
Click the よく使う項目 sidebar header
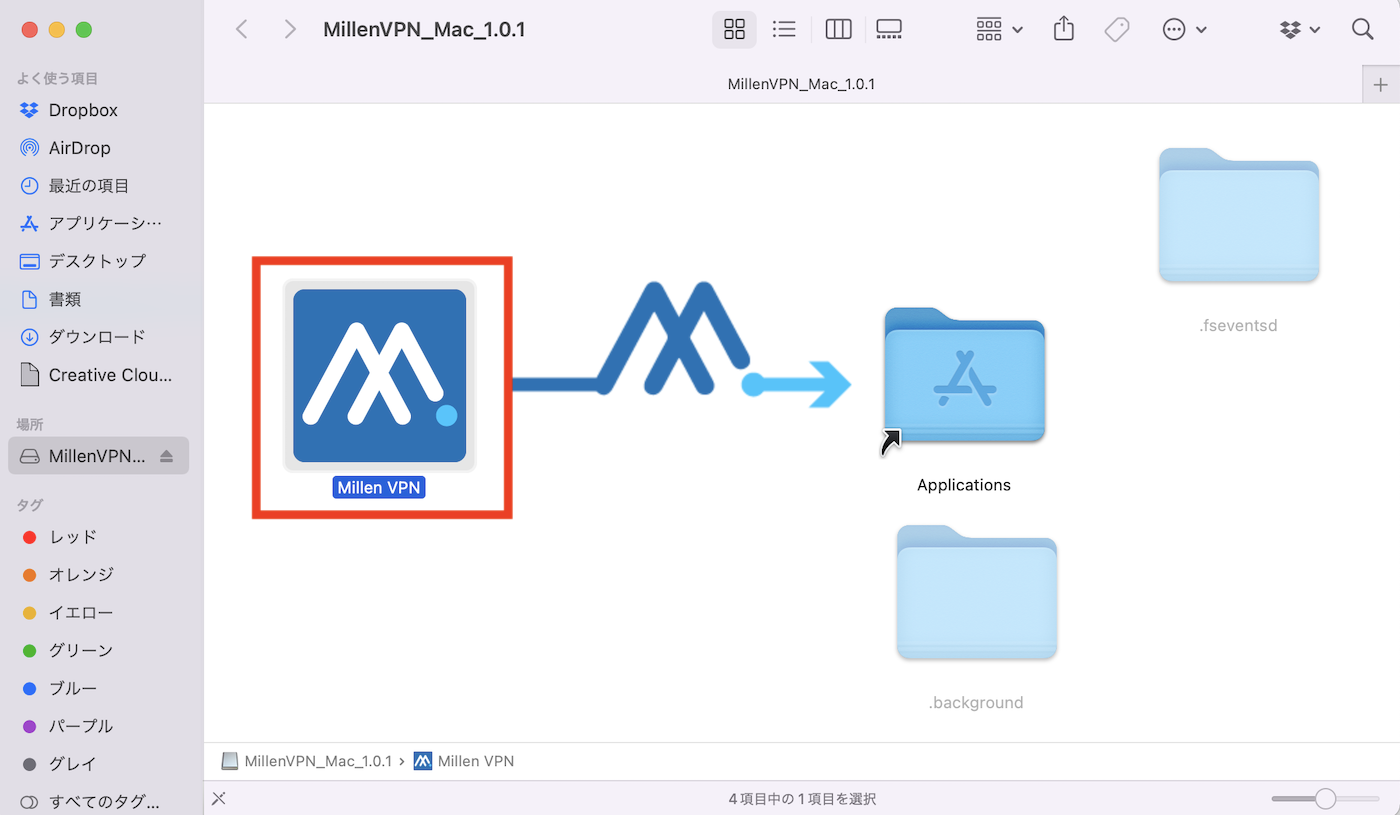(57, 78)
